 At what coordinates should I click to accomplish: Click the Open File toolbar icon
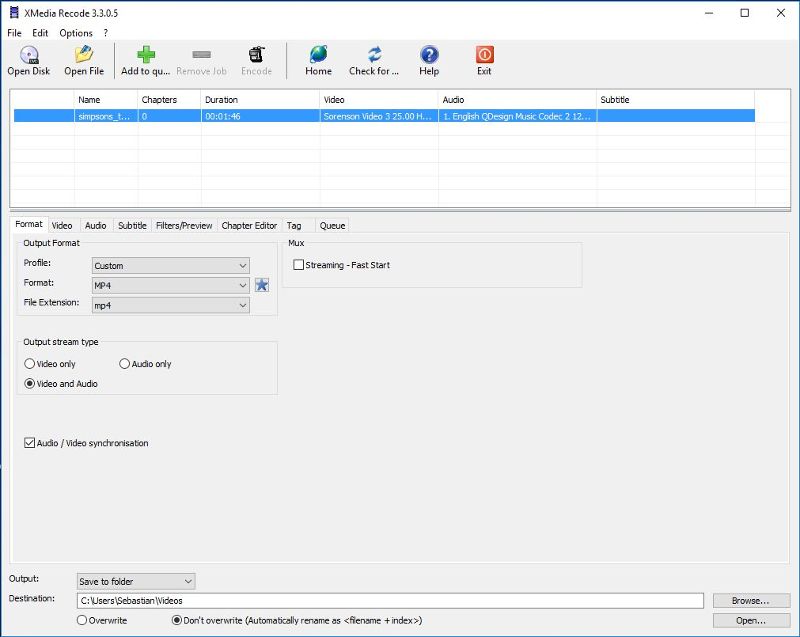86,60
